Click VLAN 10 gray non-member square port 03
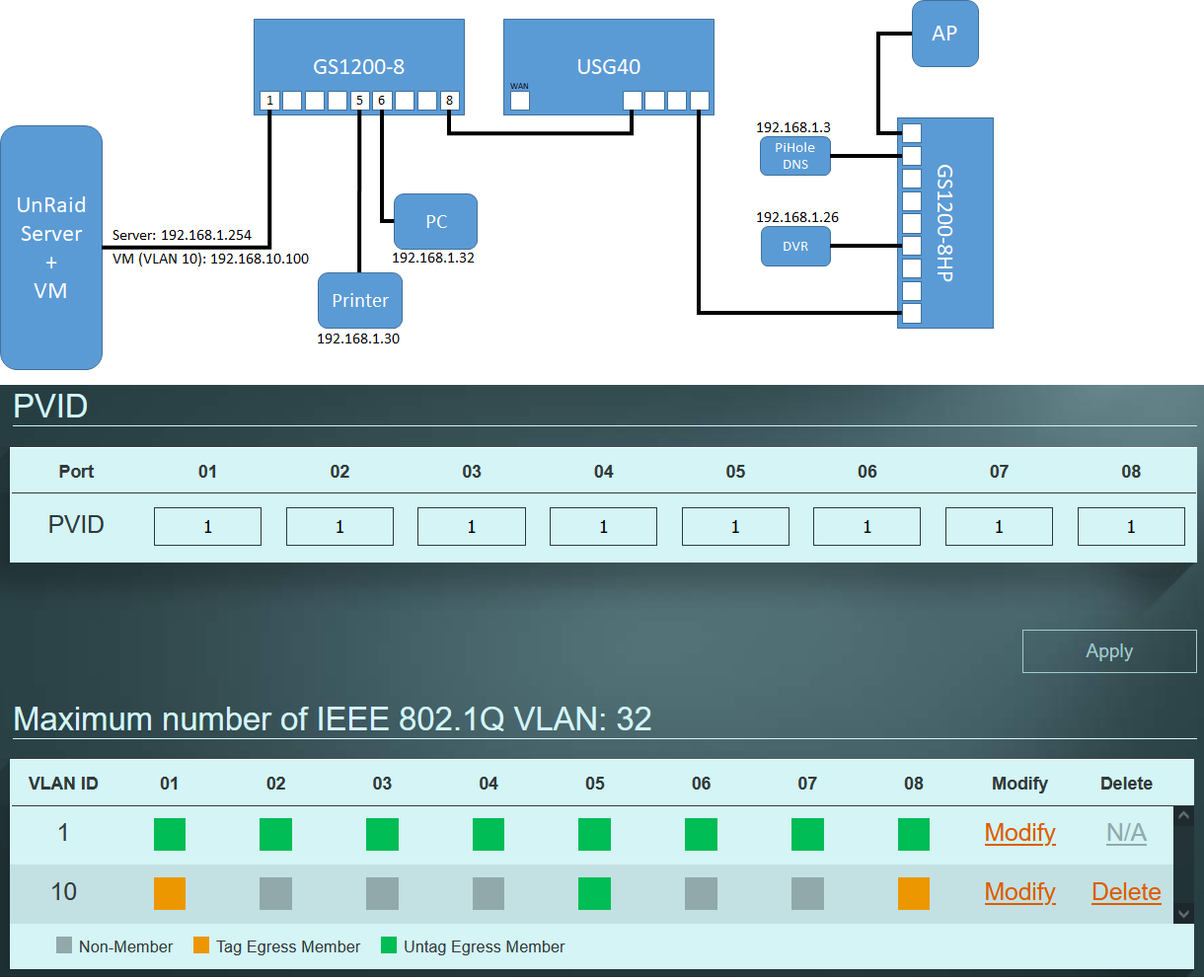The width and height of the screenshot is (1204, 980). pyautogui.click(x=382, y=893)
